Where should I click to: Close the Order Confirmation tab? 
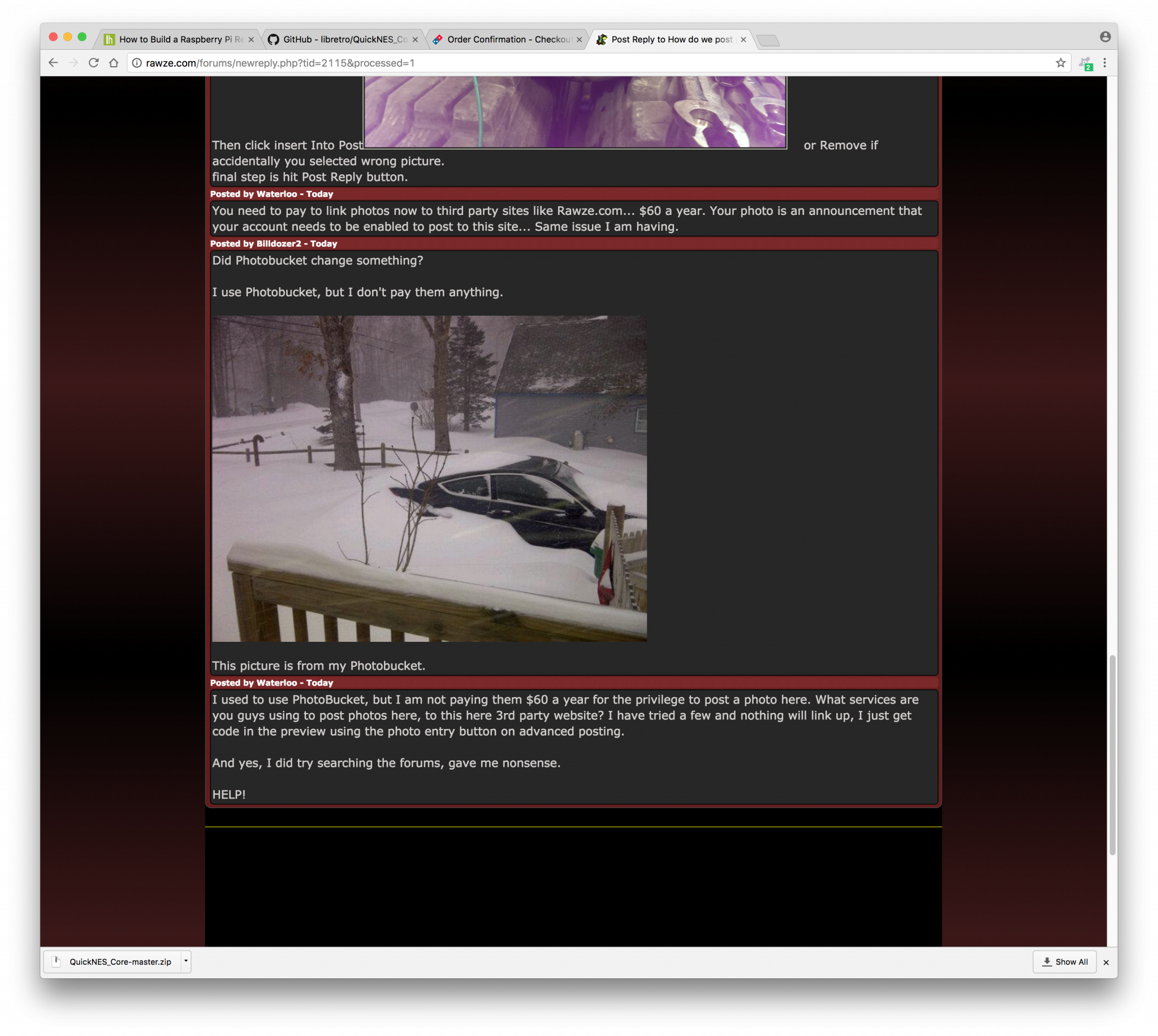580,39
